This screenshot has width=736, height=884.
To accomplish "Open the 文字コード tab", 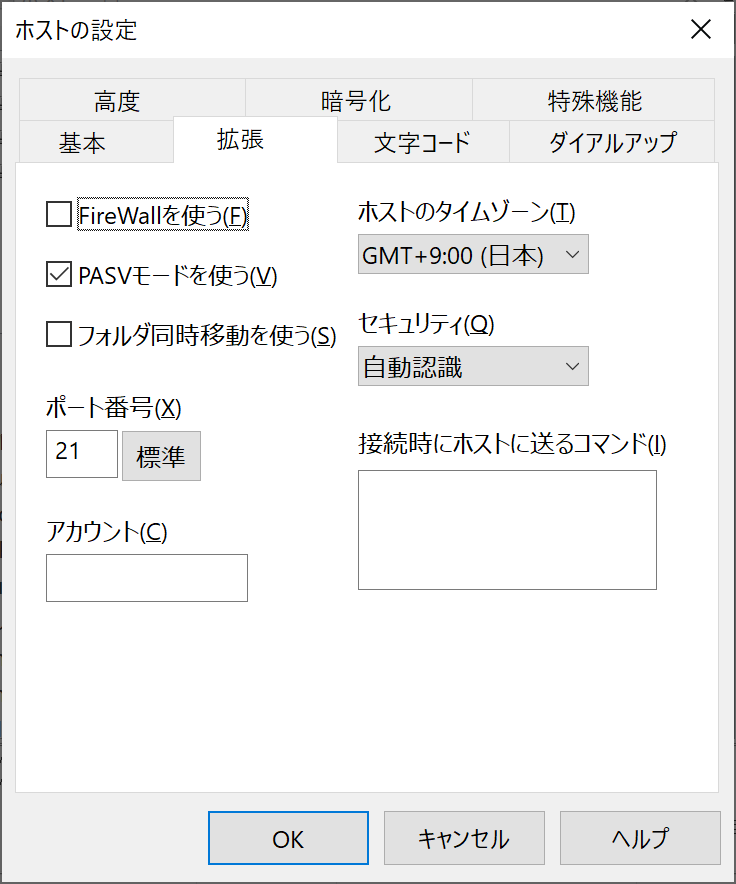I will point(423,143).
